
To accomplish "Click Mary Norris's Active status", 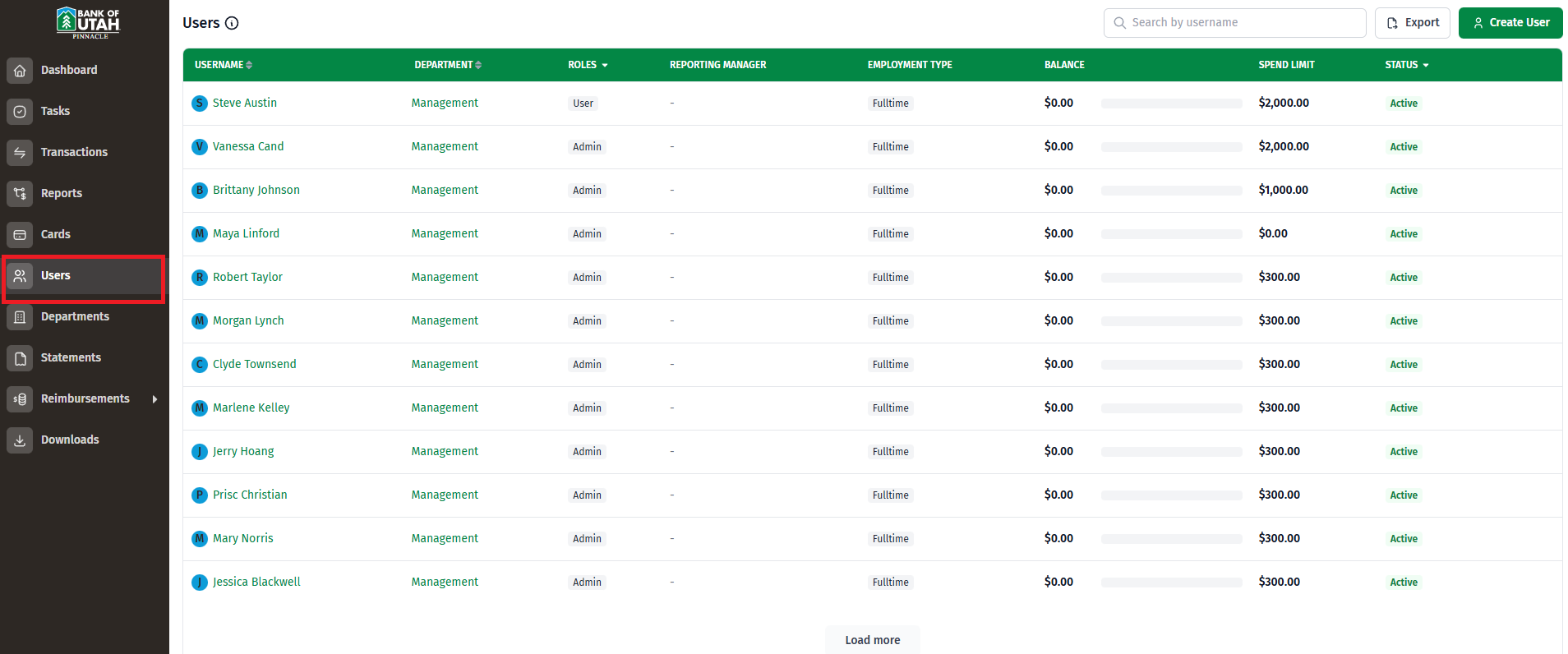I will (x=1404, y=539).
